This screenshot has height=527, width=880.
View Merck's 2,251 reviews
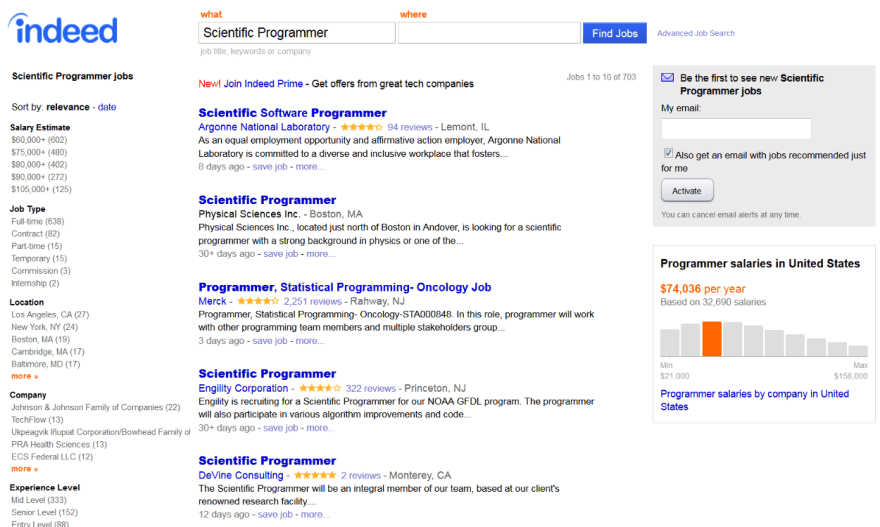click(x=313, y=301)
